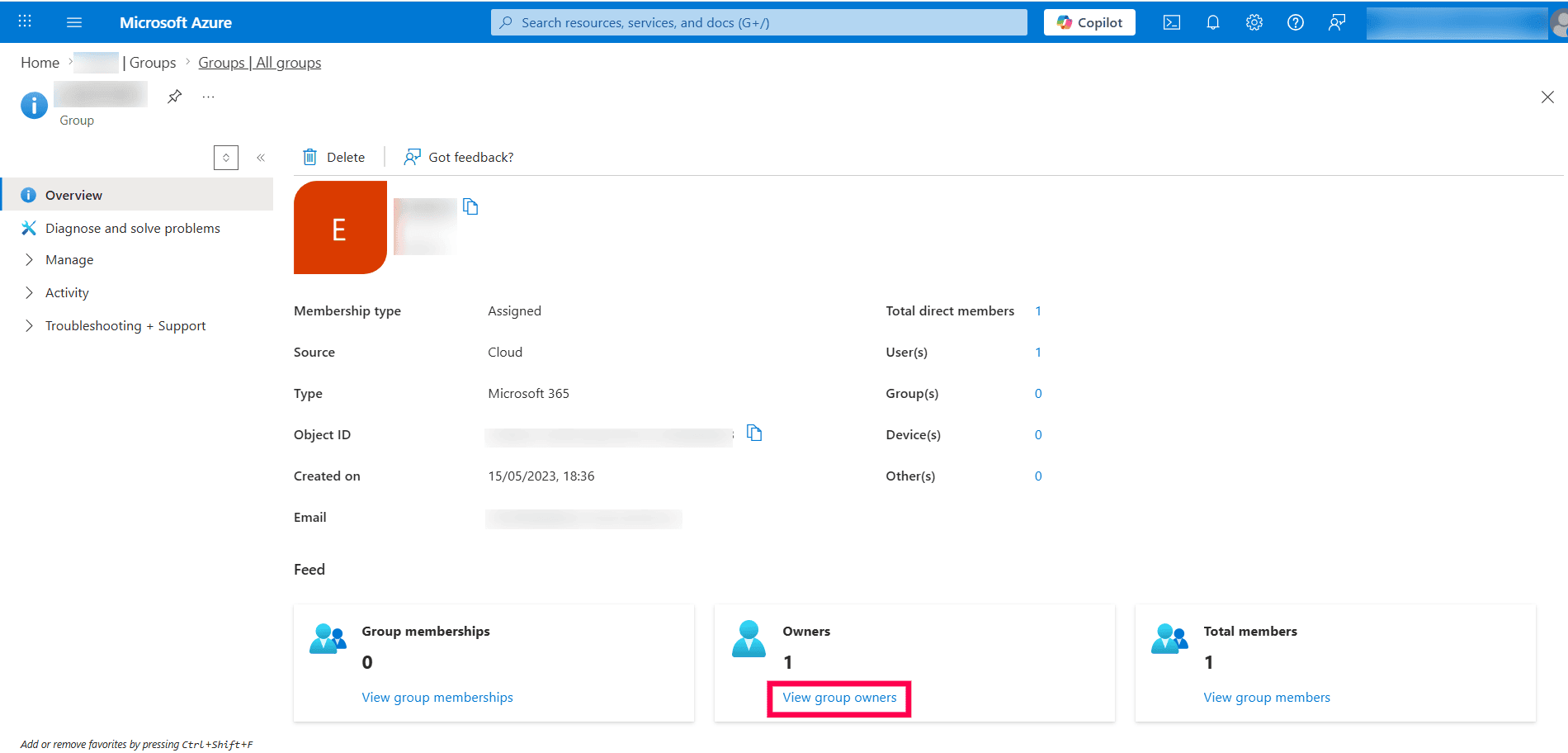Select Overview in the left menu

pos(137,195)
